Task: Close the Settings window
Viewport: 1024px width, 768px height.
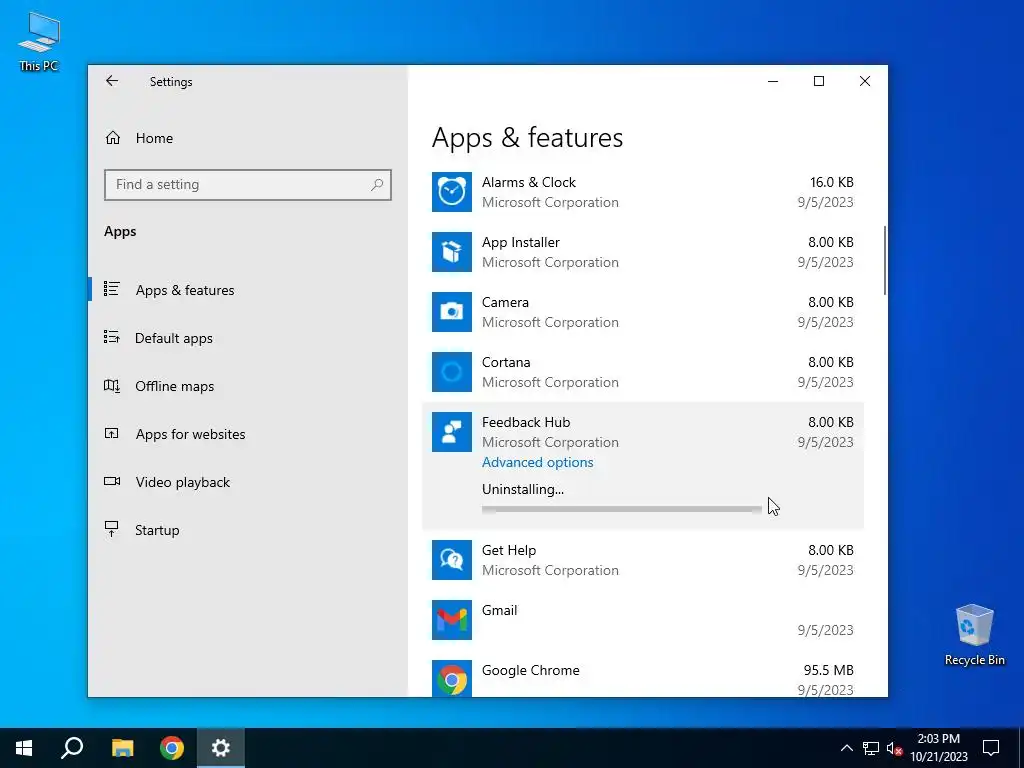Action: coord(865,82)
